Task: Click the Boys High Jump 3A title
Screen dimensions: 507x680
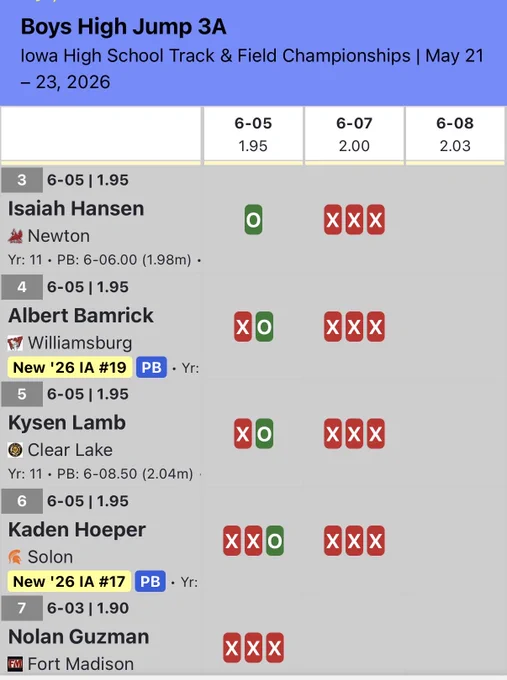Action: [124, 27]
